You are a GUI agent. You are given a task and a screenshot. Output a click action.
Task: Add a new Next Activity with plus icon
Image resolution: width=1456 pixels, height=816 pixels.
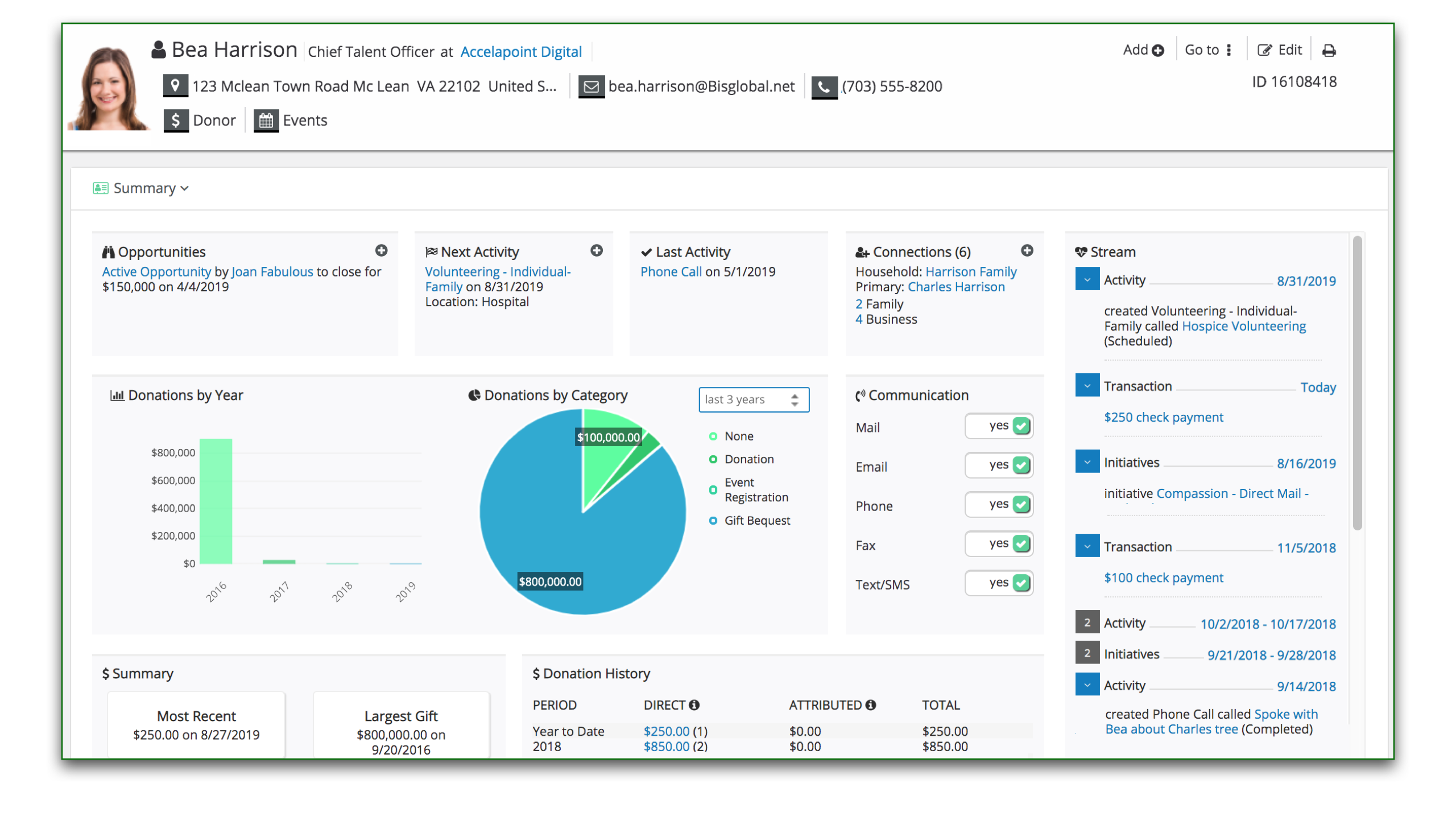click(x=596, y=250)
